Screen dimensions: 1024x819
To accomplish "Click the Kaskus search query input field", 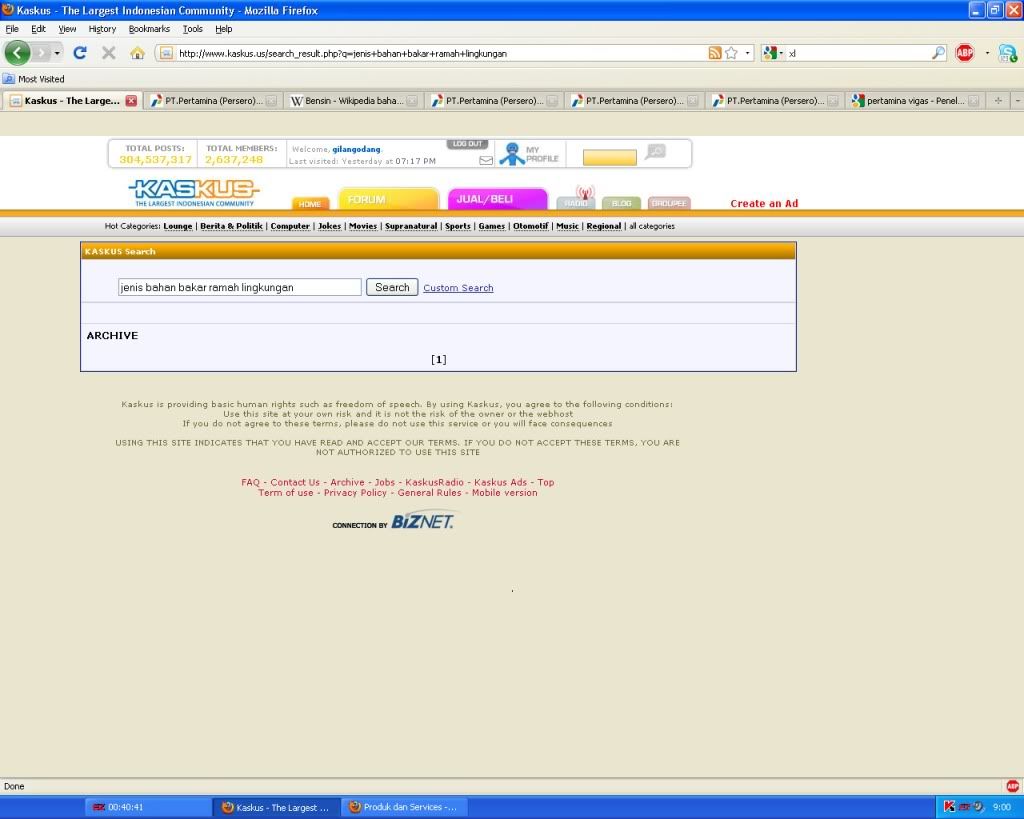I will (240, 287).
